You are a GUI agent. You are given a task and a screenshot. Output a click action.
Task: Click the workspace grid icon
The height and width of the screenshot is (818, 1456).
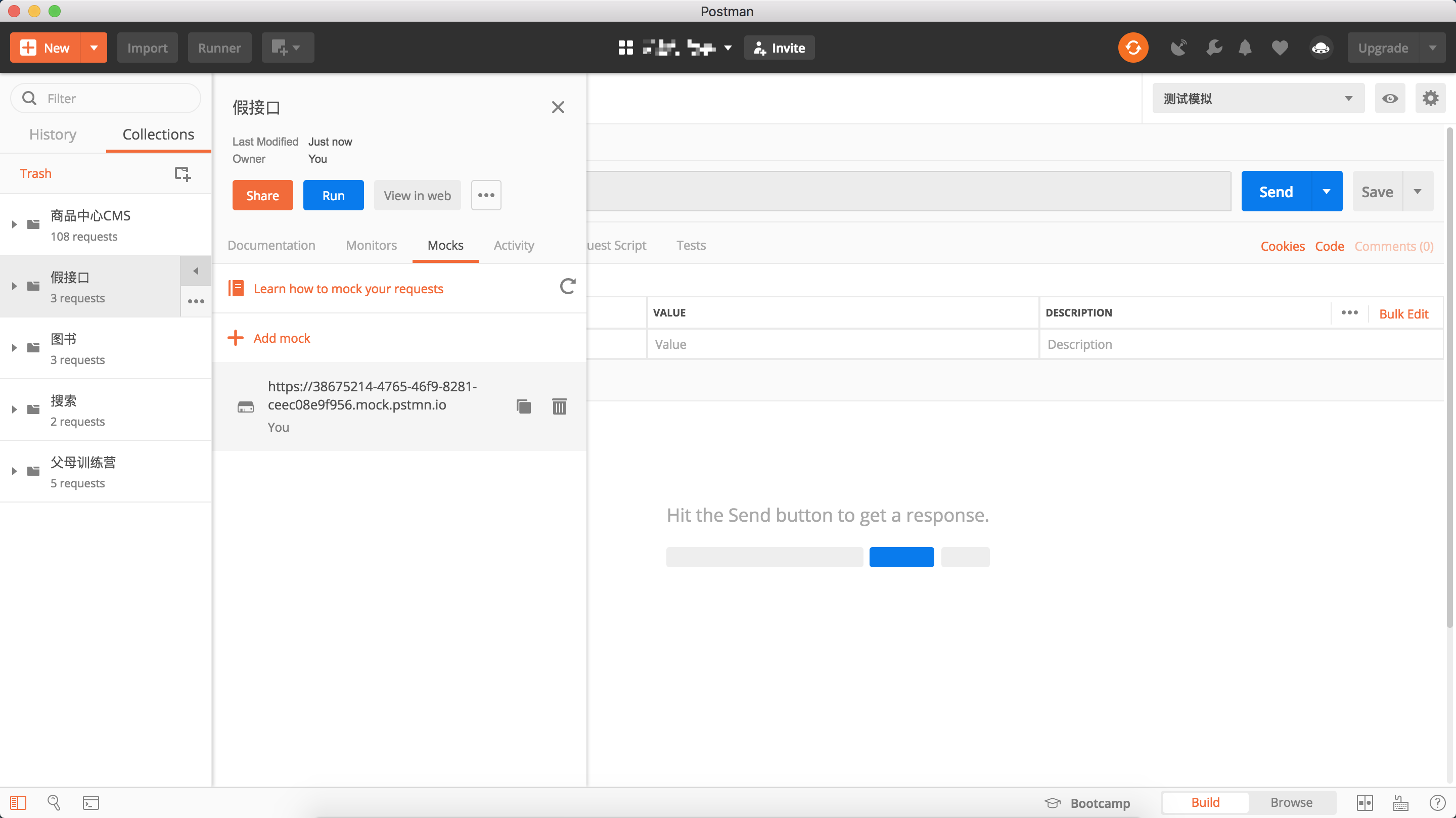(625, 48)
